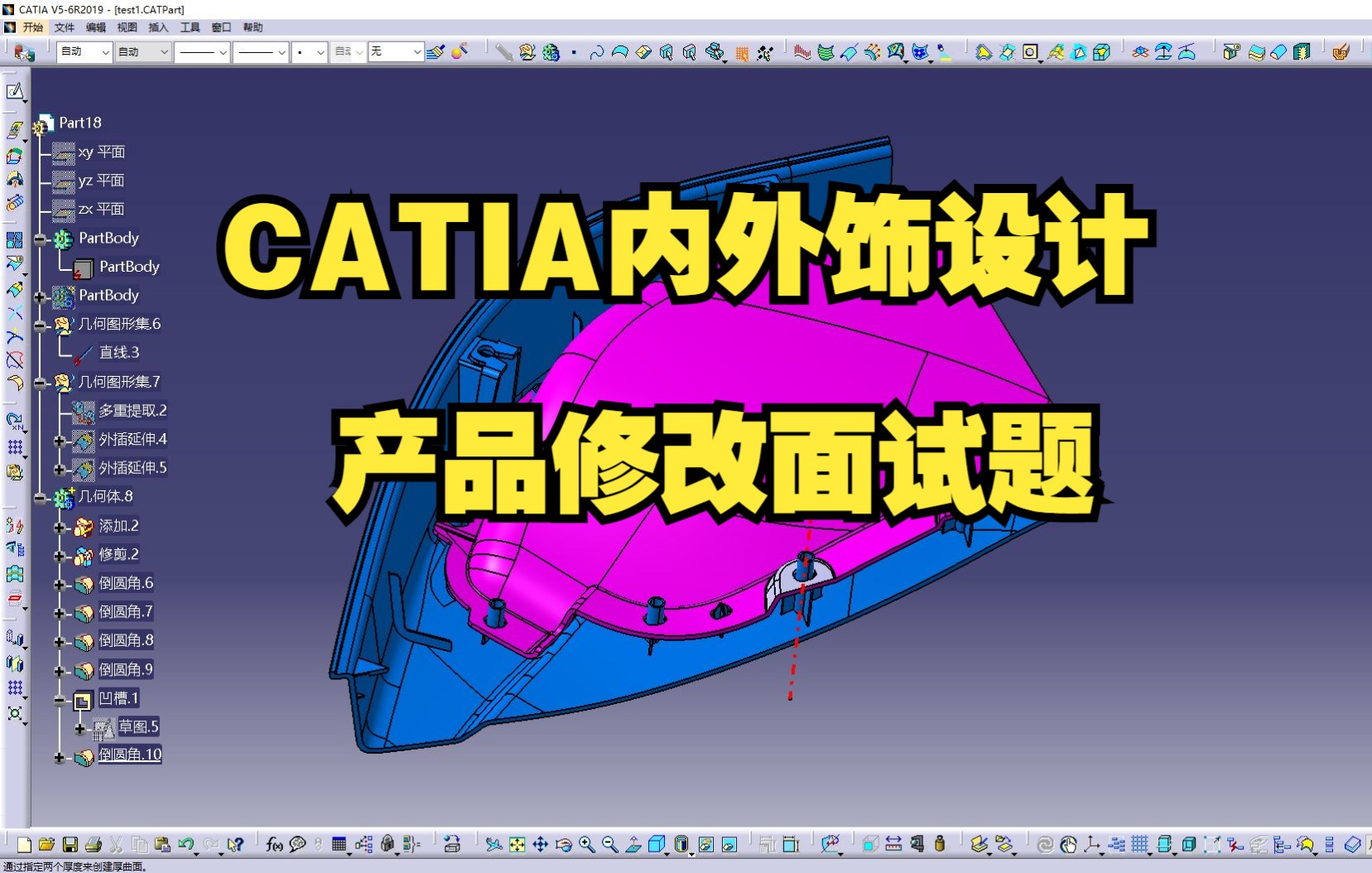The width and height of the screenshot is (1372, 873).
Task: Select 直线.3 in the tree
Action: (x=119, y=353)
